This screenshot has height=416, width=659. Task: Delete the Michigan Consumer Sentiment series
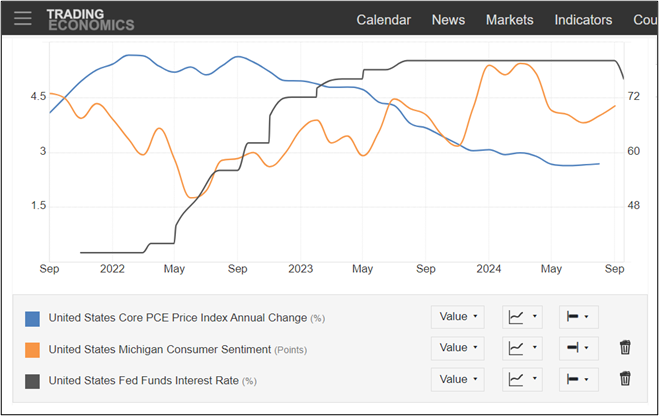[625, 348]
